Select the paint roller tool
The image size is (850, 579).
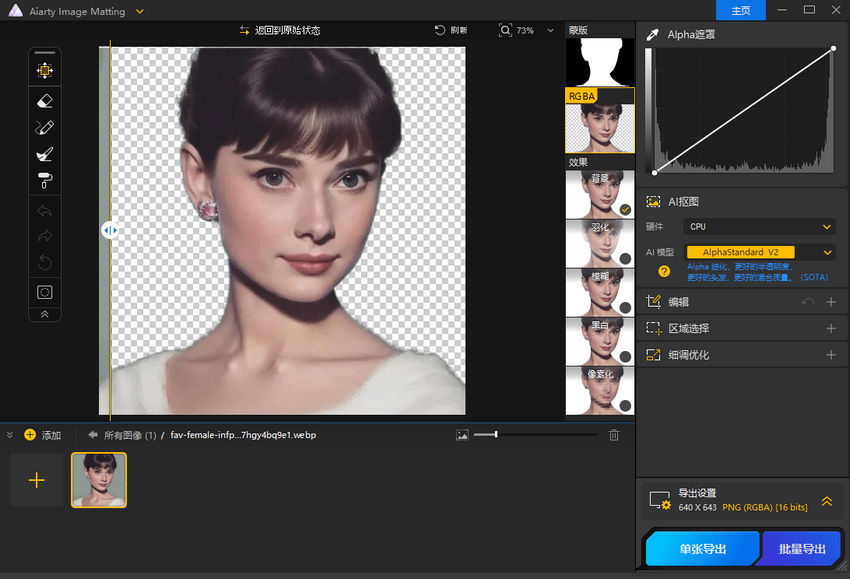(45, 181)
